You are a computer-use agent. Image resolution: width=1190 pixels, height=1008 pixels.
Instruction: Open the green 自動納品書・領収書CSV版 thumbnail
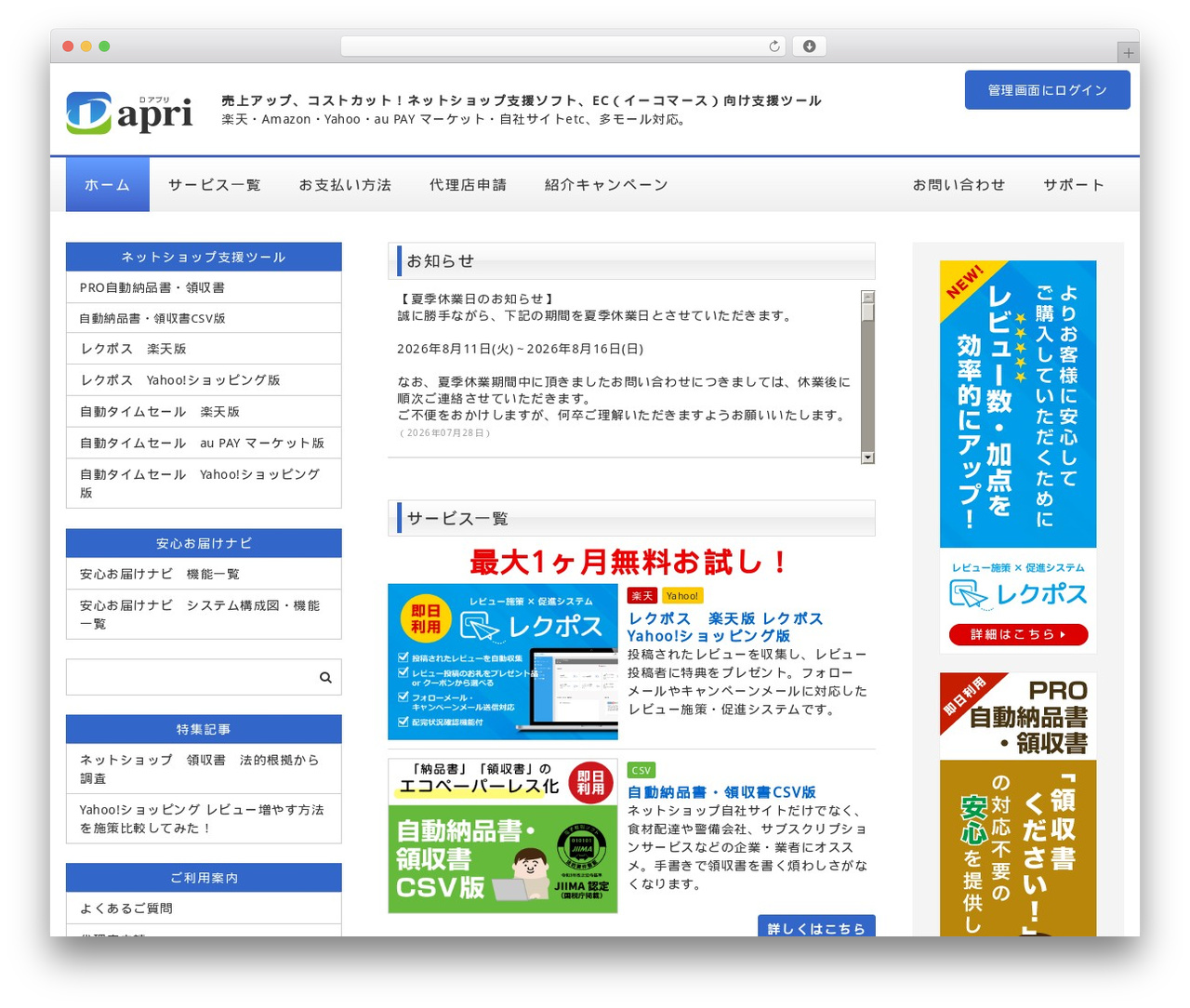click(503, 836)
